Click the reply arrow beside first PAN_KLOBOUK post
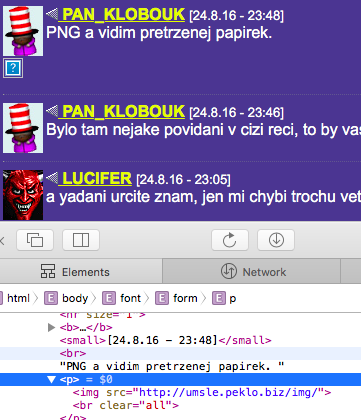The width and height of the screenshot is (361, 420). pyautogui.click(x=52, y=14)
